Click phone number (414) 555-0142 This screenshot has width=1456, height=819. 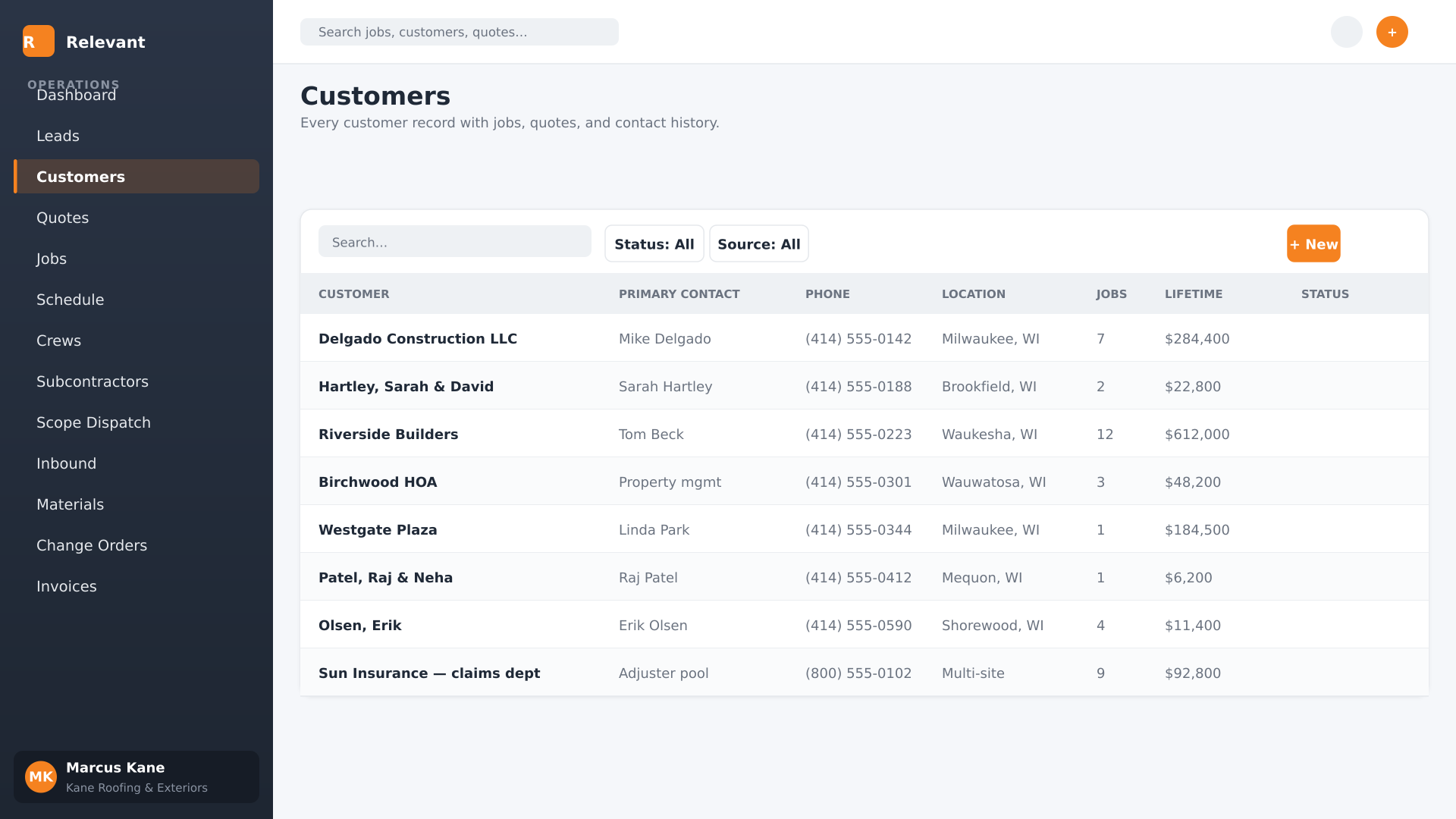[x=858, y=339]
